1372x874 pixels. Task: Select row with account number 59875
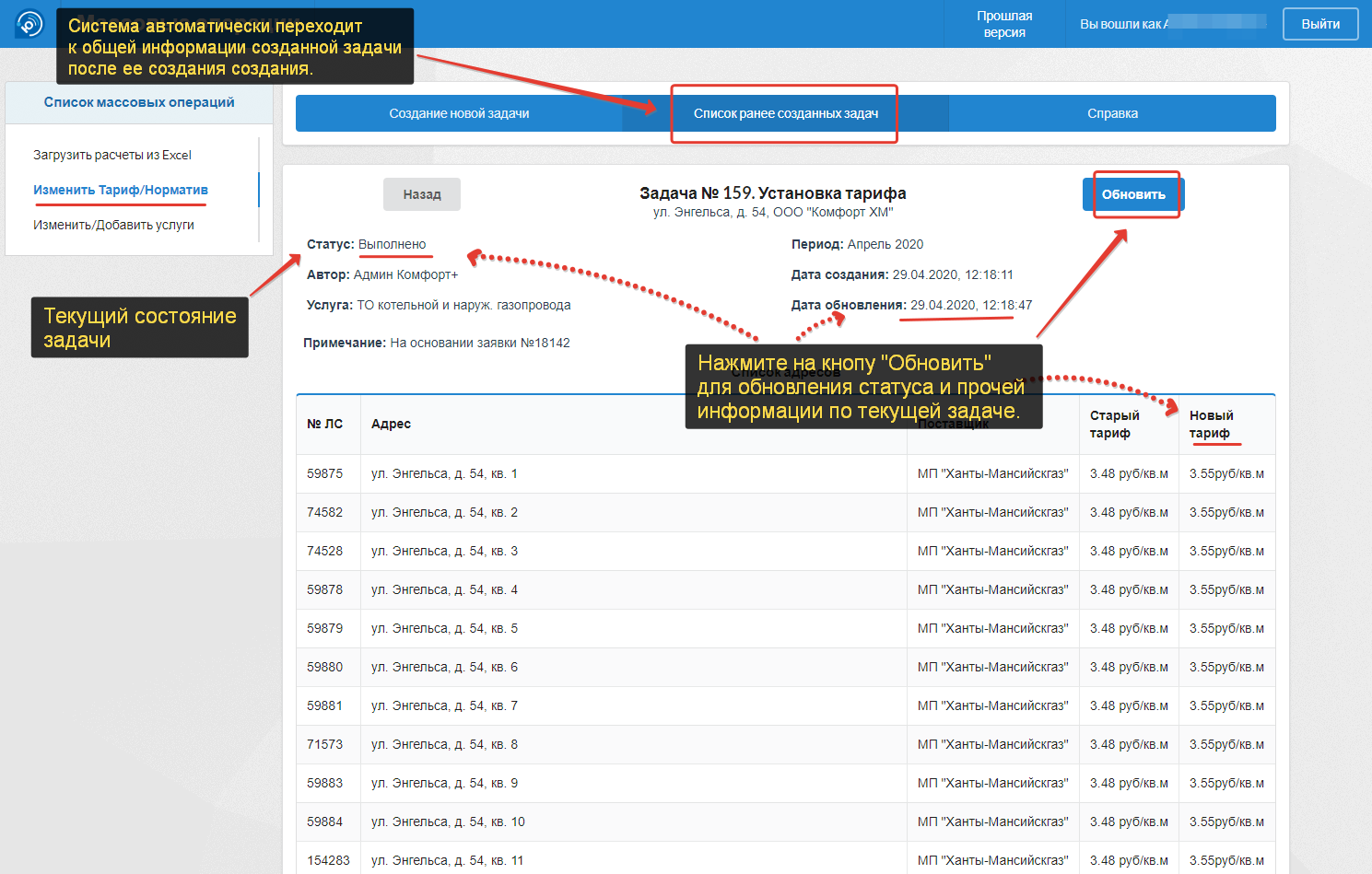point(324,473)
